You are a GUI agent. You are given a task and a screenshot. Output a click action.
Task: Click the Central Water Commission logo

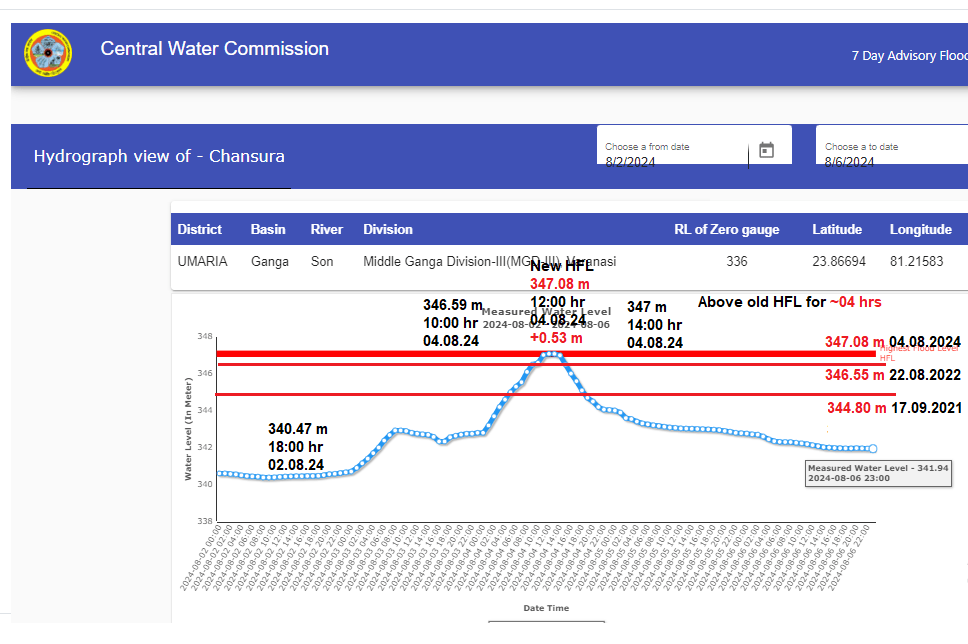click(x=48, y=56)
